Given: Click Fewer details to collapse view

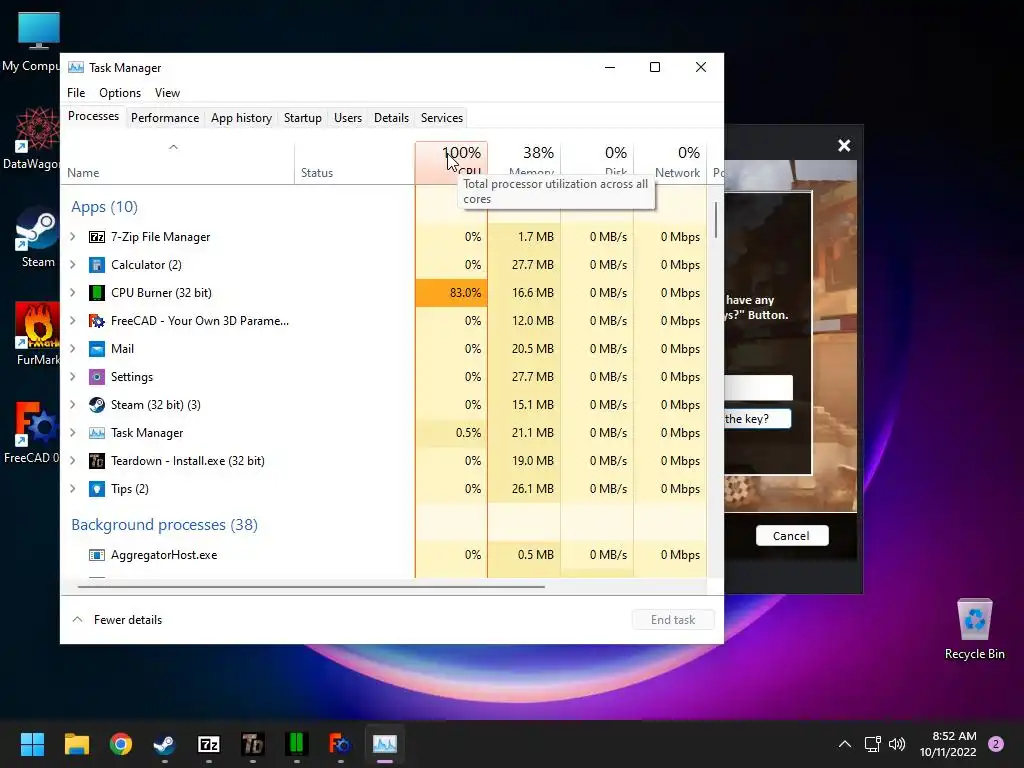Looking at the screenshot, I should pos(118,620).
